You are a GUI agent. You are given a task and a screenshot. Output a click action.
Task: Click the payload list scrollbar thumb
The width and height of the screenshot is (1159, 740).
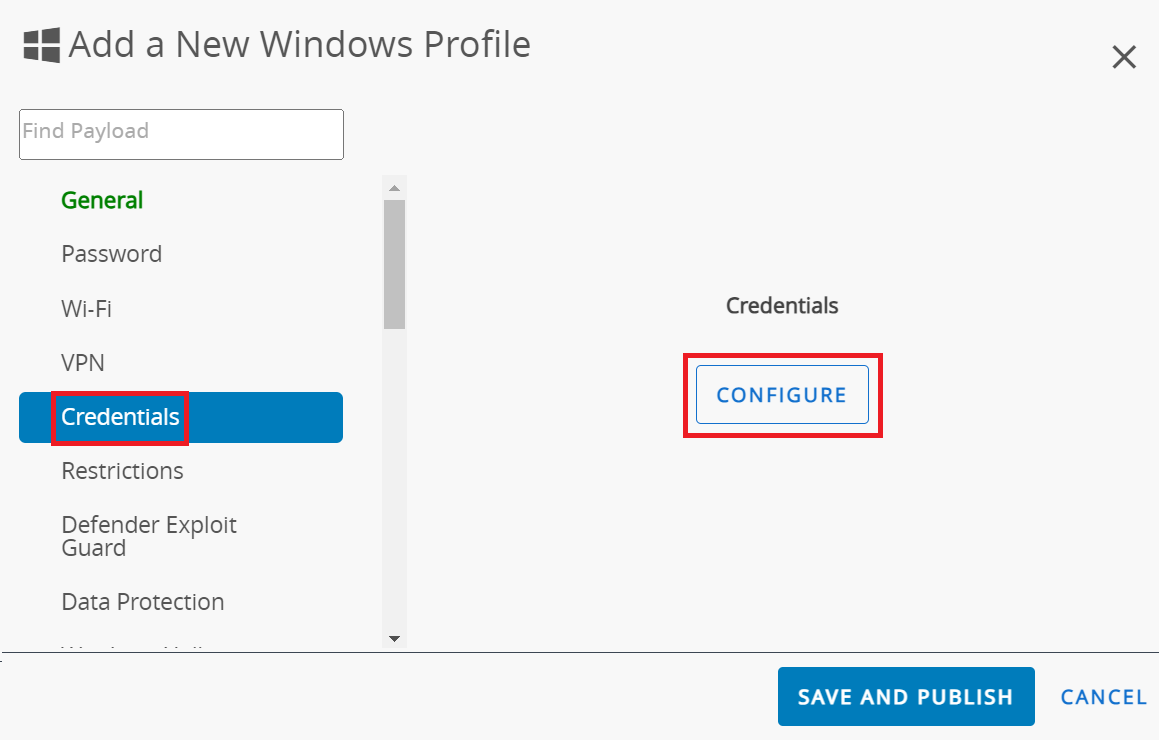point(394,264)
